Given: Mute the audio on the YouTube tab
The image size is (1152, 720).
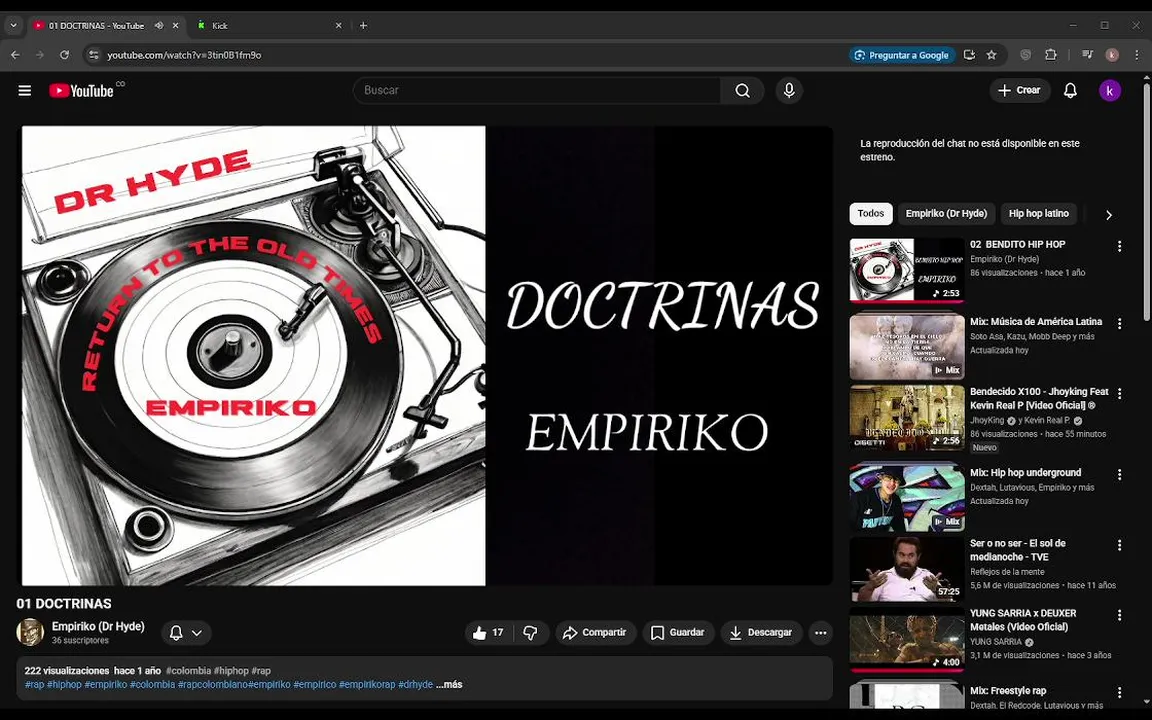Looking at the screenshot, I should pos(159,26).
